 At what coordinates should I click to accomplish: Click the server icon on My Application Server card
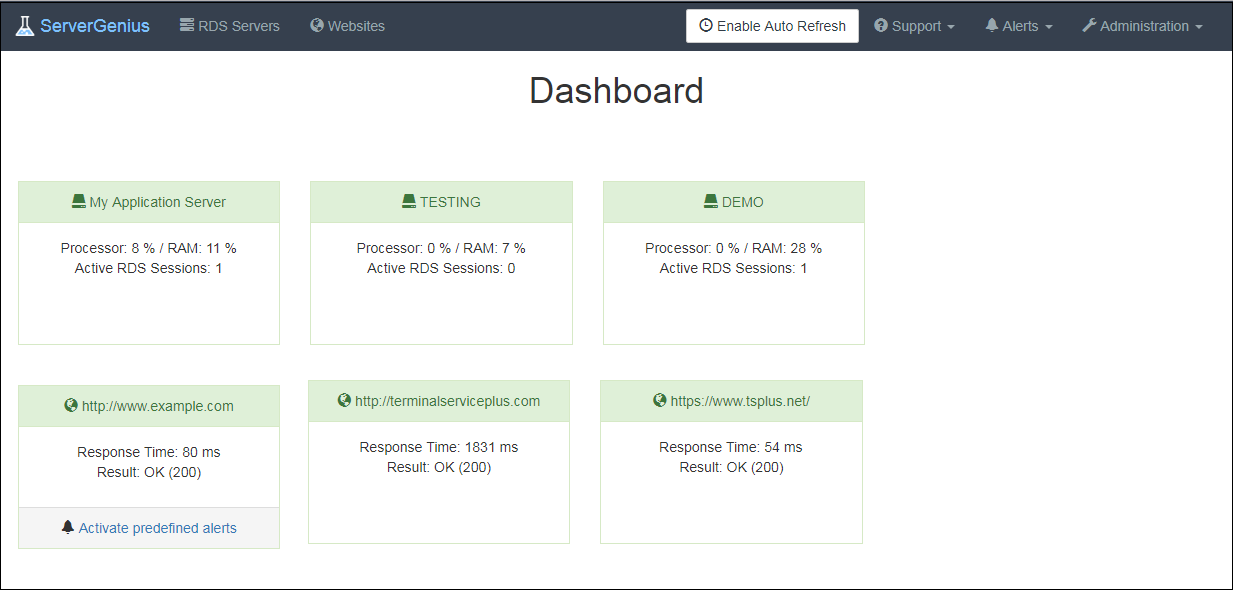click(79, 200)
